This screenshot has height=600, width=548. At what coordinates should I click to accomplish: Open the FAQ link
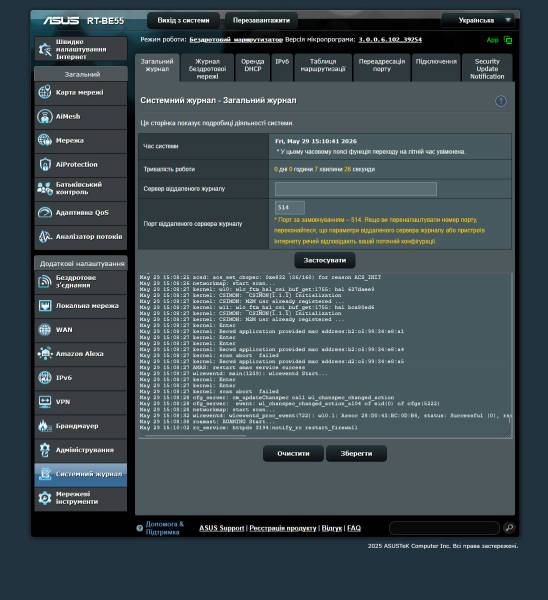click(354, 528)
